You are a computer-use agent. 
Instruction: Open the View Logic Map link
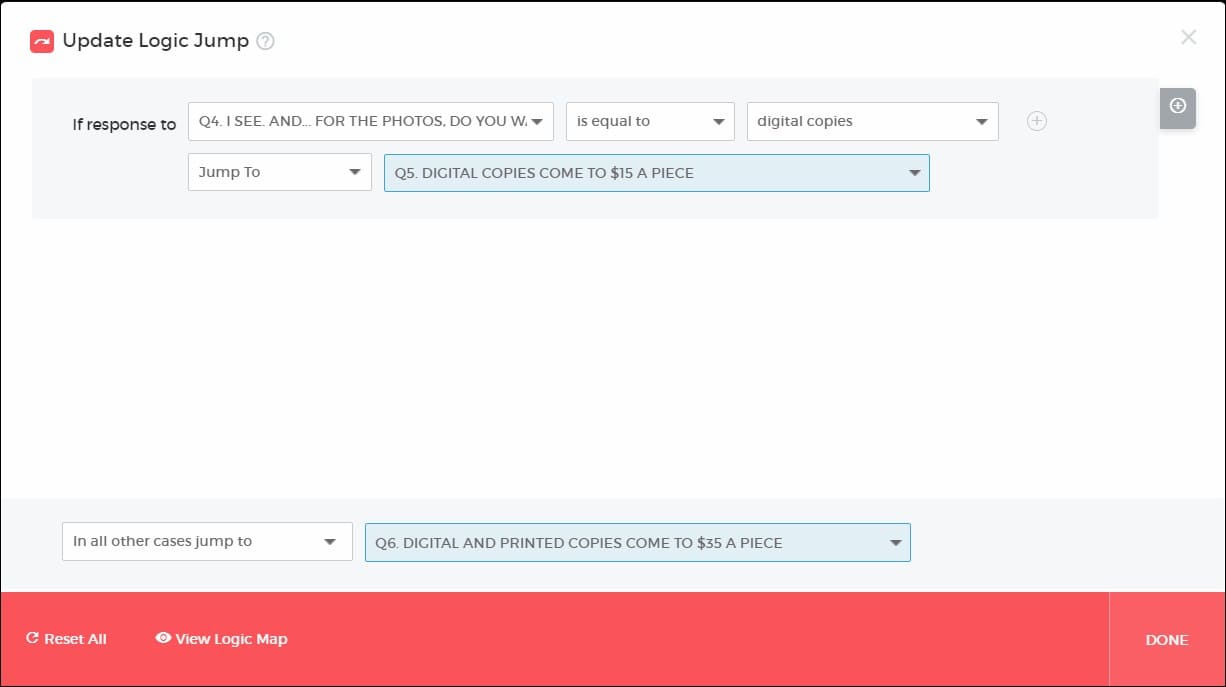click(x=231, y=639)
